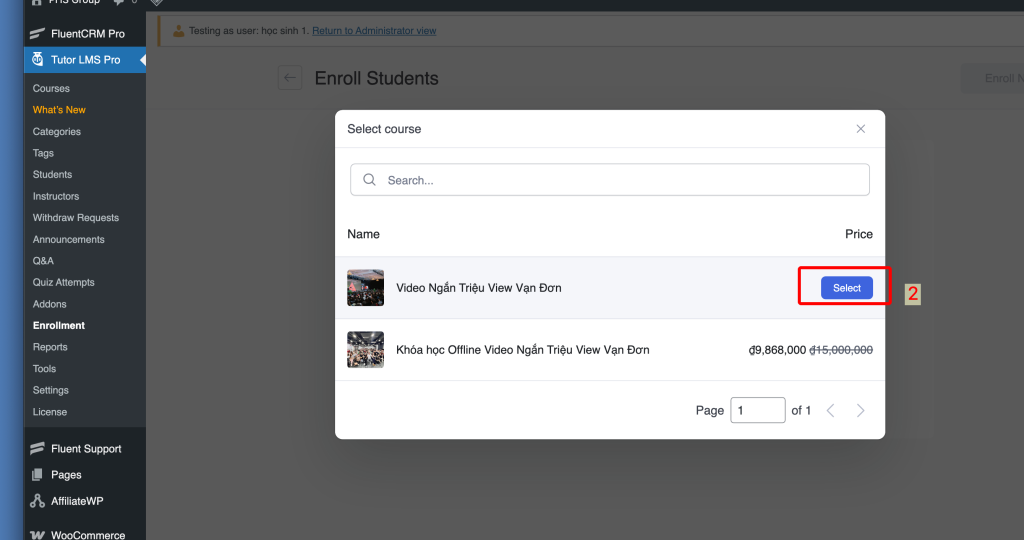Open the Courses menu item

51,89
